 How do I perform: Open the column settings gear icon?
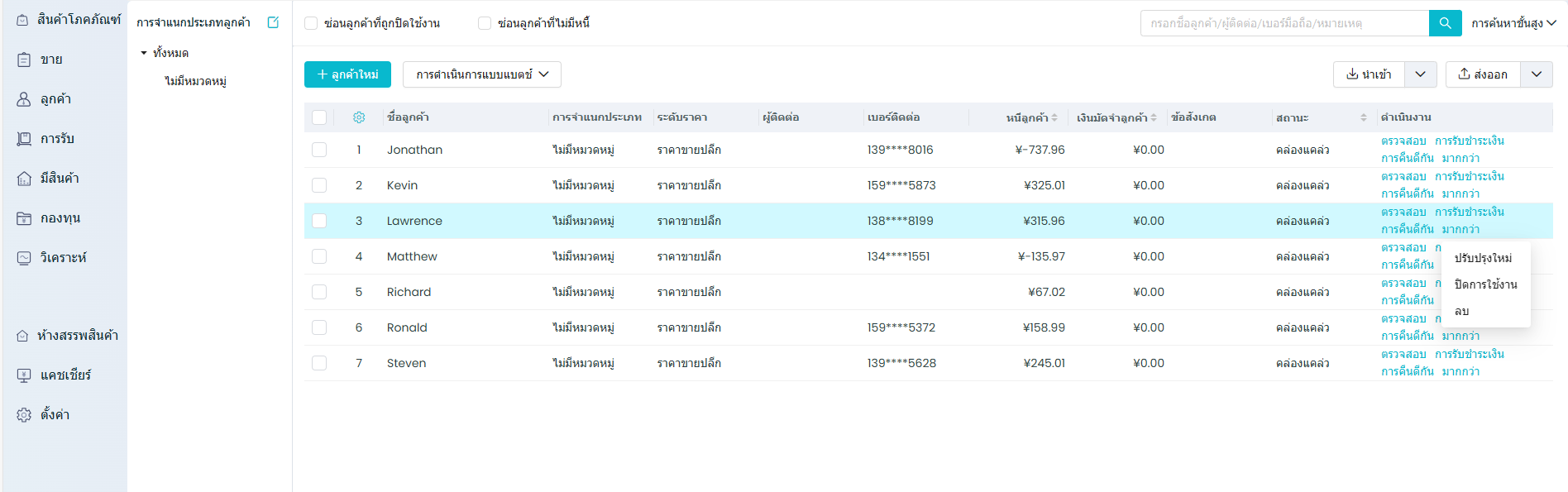pos(359,117)
